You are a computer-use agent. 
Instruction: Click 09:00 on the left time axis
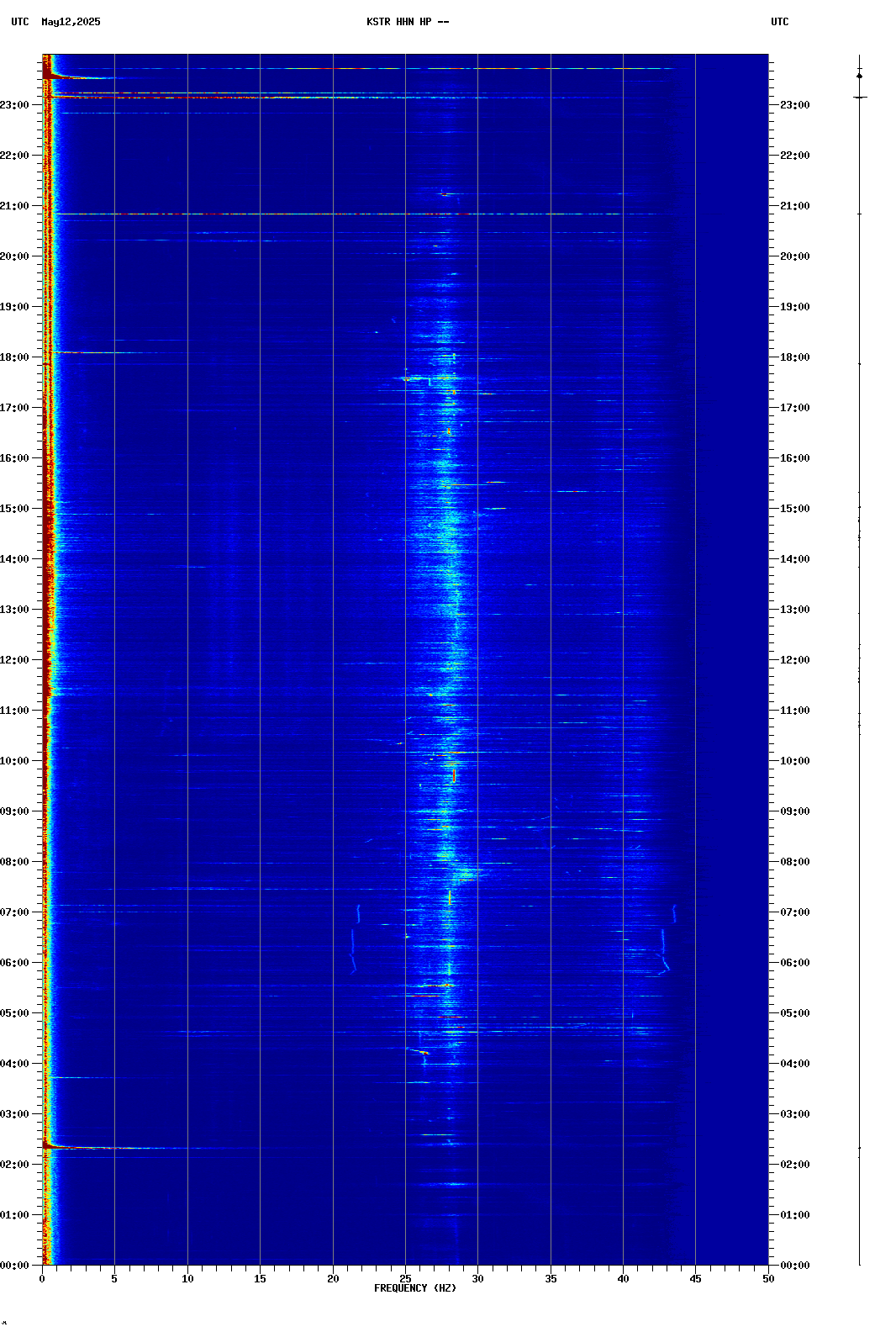[15, 811]
